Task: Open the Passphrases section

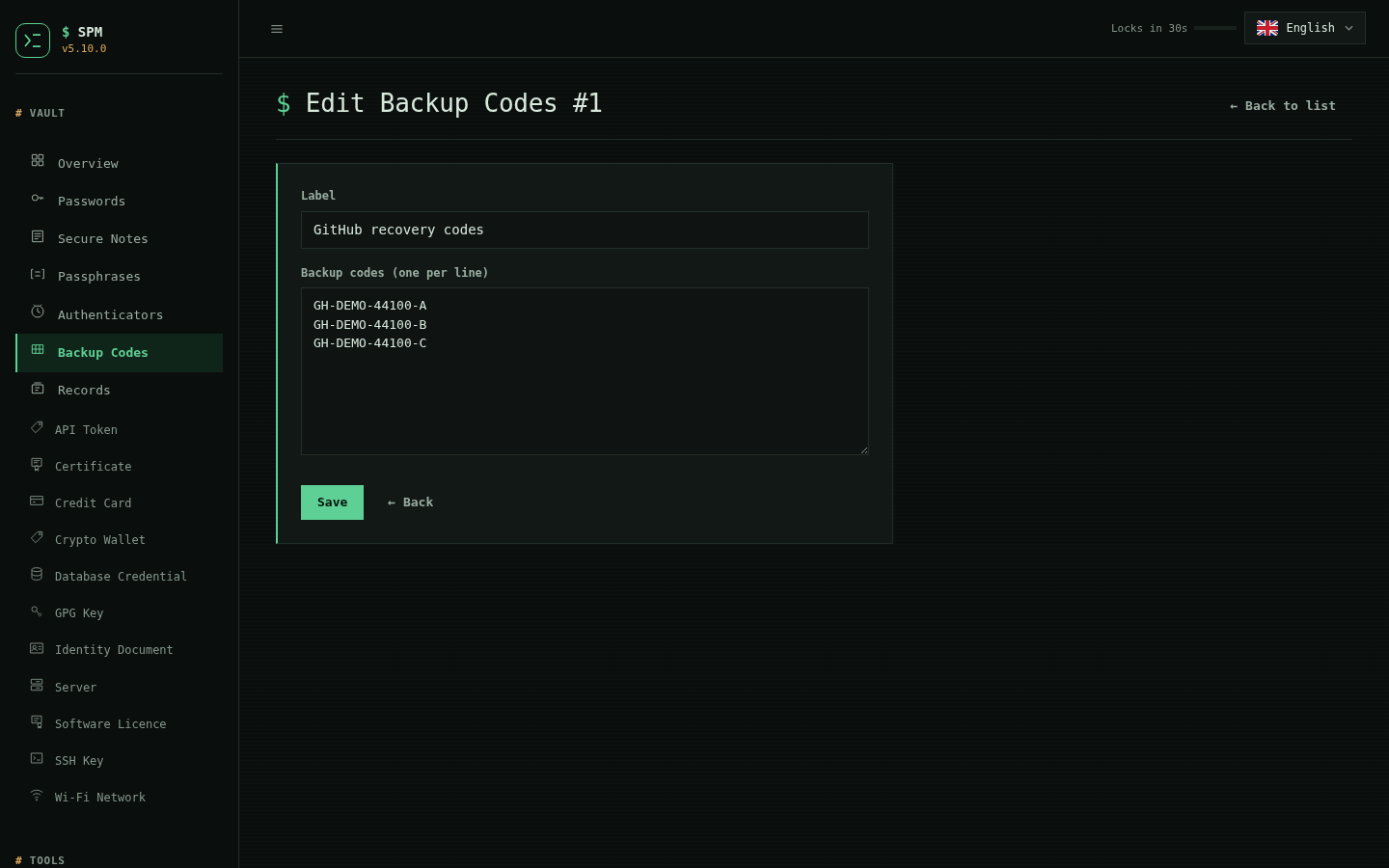Action: click(120, 276)
